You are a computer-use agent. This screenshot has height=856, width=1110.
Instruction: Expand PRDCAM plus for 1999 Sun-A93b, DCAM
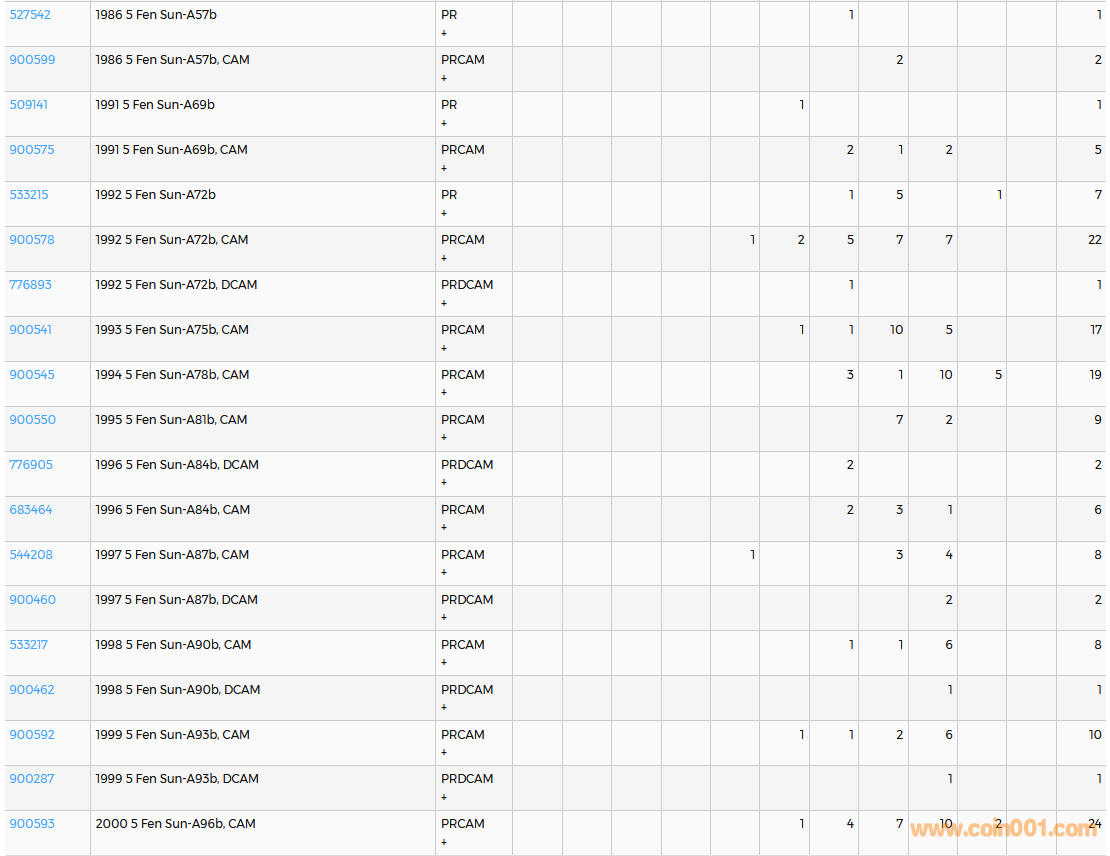pyautogui.click(x=444, y=797)
